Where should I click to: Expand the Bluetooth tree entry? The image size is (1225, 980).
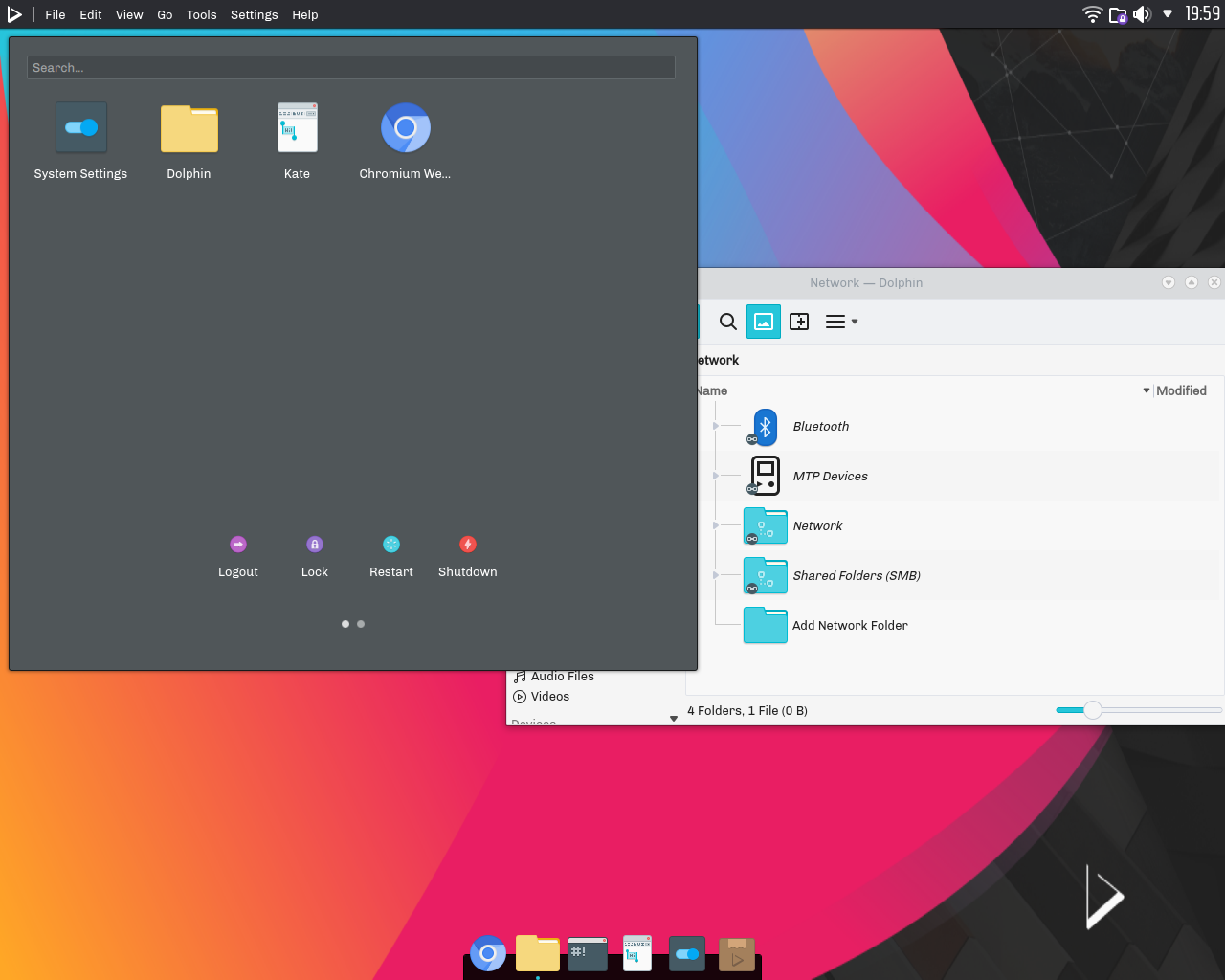[x=716, y=426]
